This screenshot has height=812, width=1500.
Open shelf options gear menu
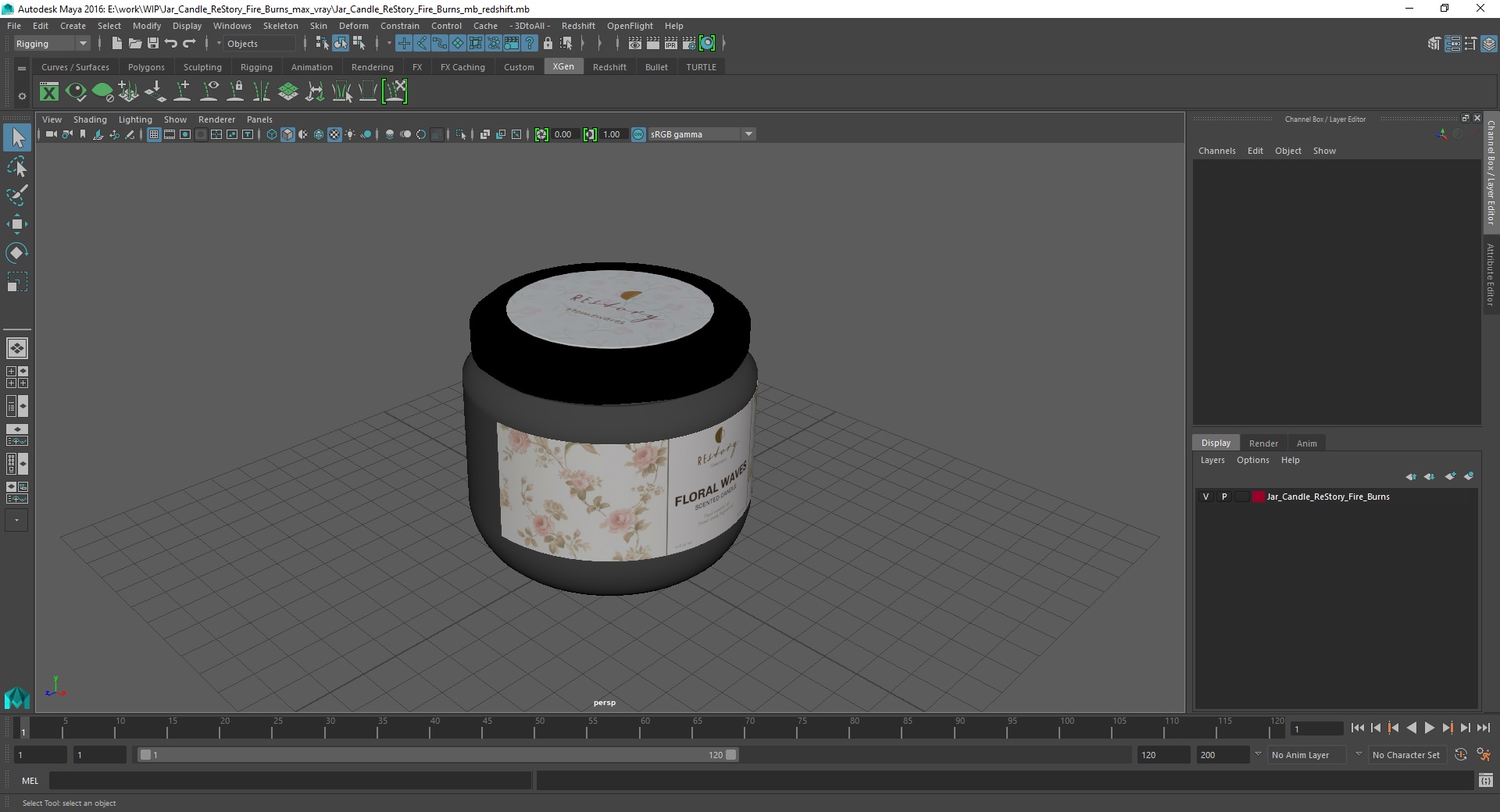click(22, 96)
